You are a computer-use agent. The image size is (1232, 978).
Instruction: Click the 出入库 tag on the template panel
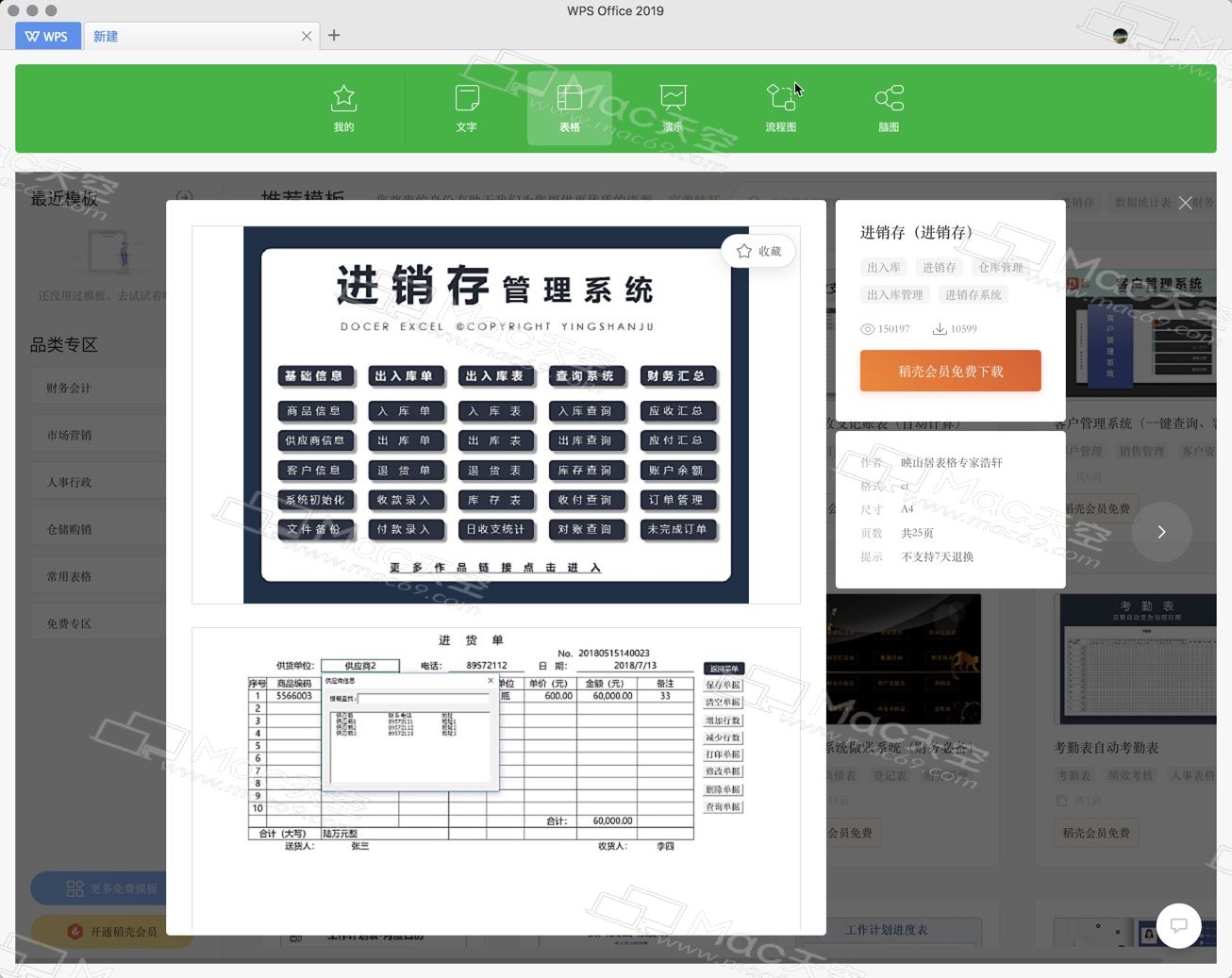pos(883,267)
